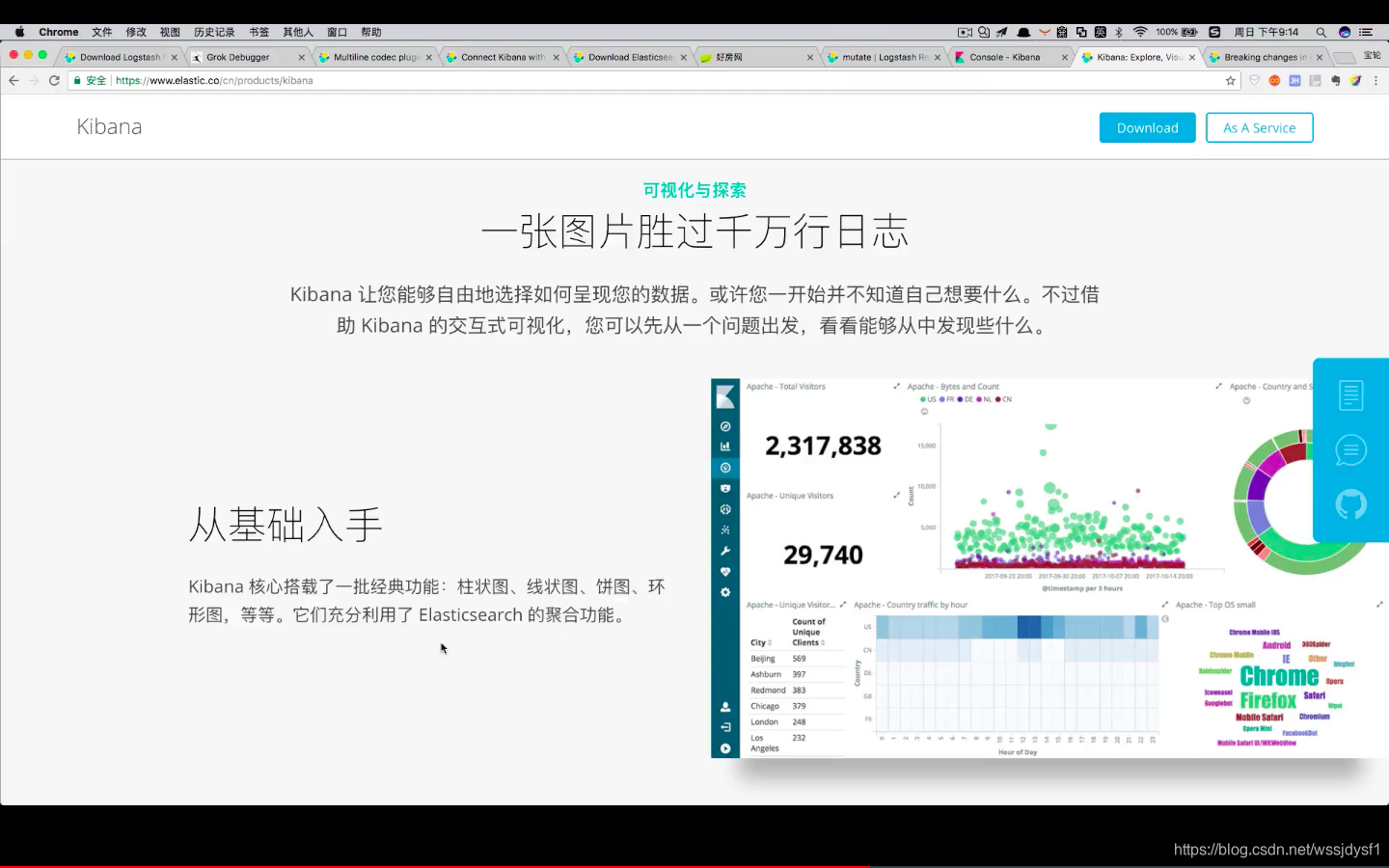Open the chat bubble icon in the side panel

(x=1350, y=449)
